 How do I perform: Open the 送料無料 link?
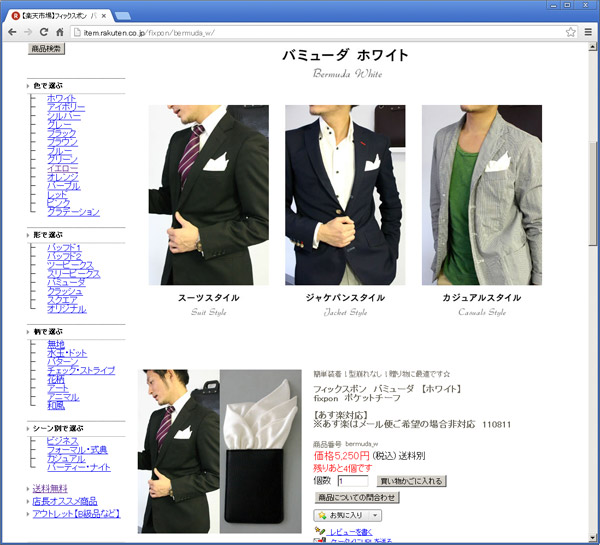coord(50,488)
